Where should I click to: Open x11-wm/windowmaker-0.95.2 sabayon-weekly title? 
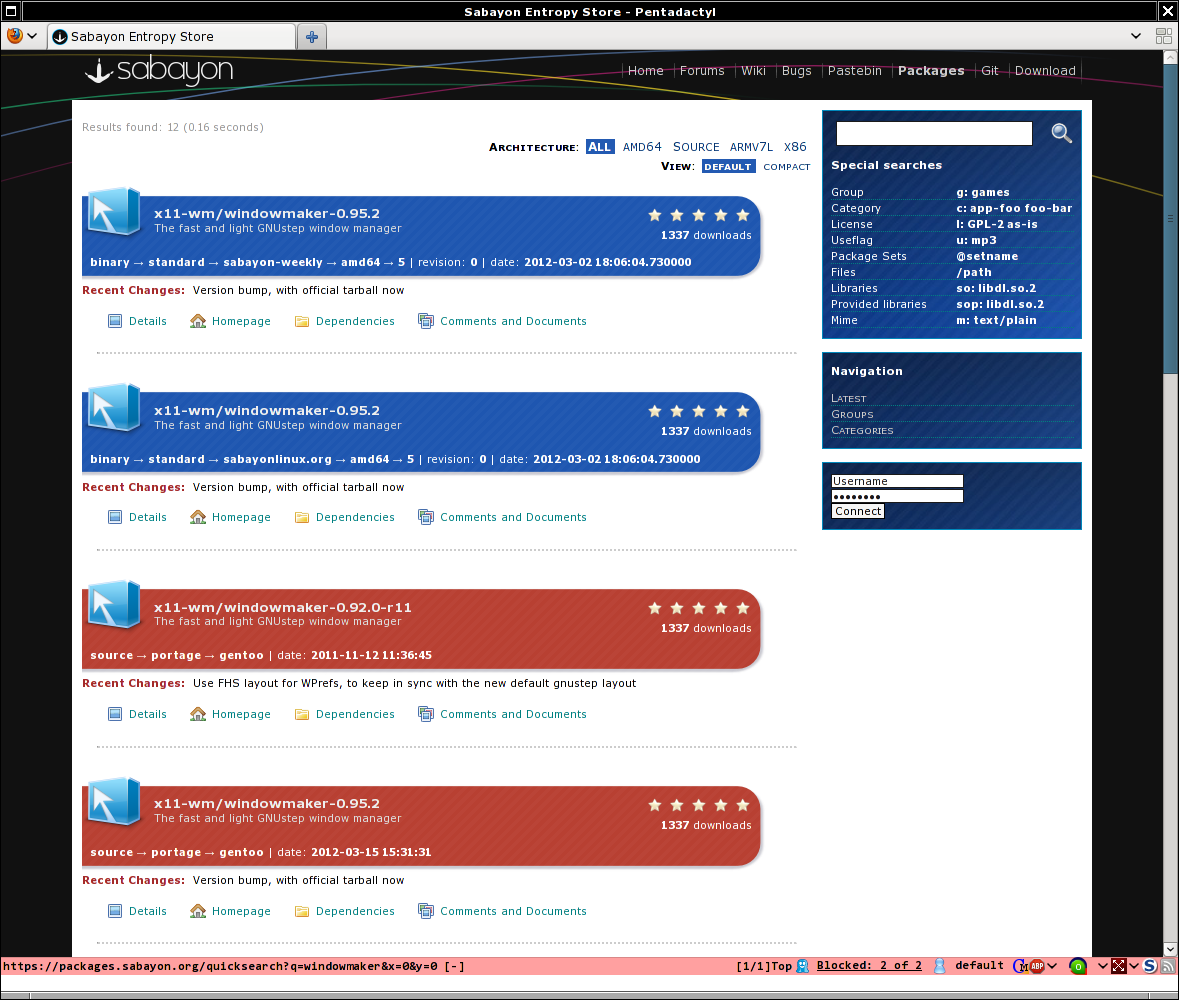pos(266,214)
